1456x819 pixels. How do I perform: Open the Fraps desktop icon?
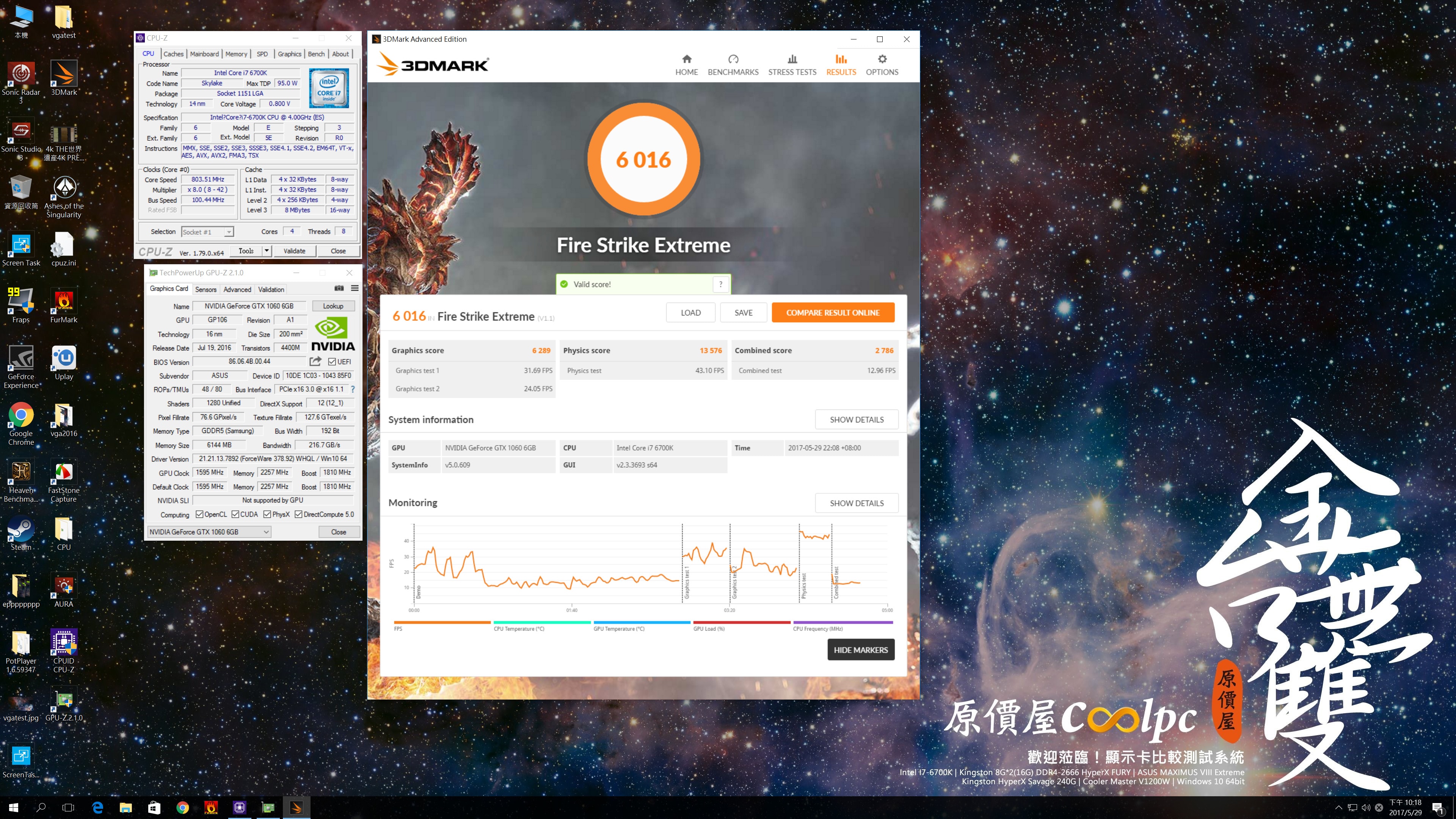(21, 306)
